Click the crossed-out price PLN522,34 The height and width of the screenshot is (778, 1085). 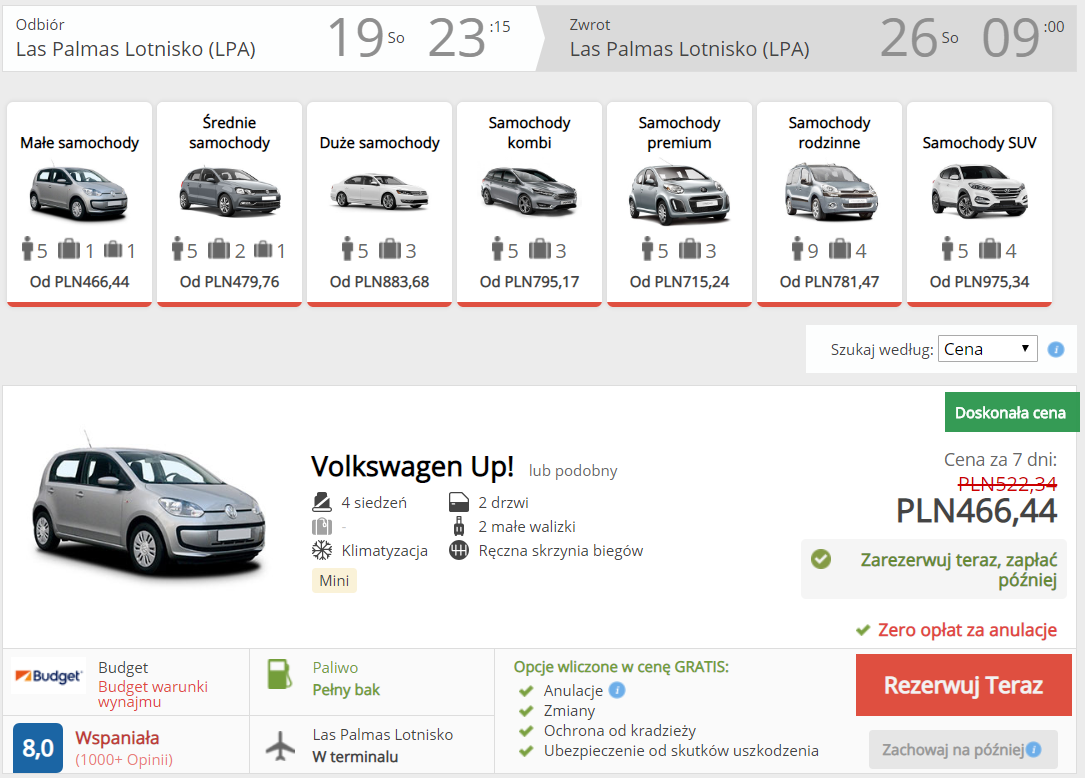tap(1008, 484)
